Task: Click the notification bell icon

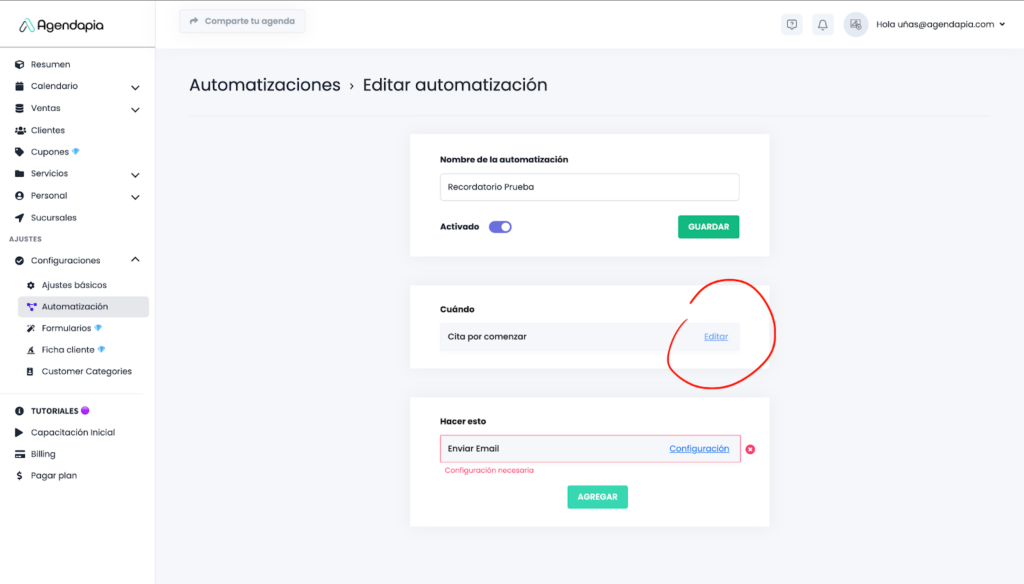Action: pos(823,25)
